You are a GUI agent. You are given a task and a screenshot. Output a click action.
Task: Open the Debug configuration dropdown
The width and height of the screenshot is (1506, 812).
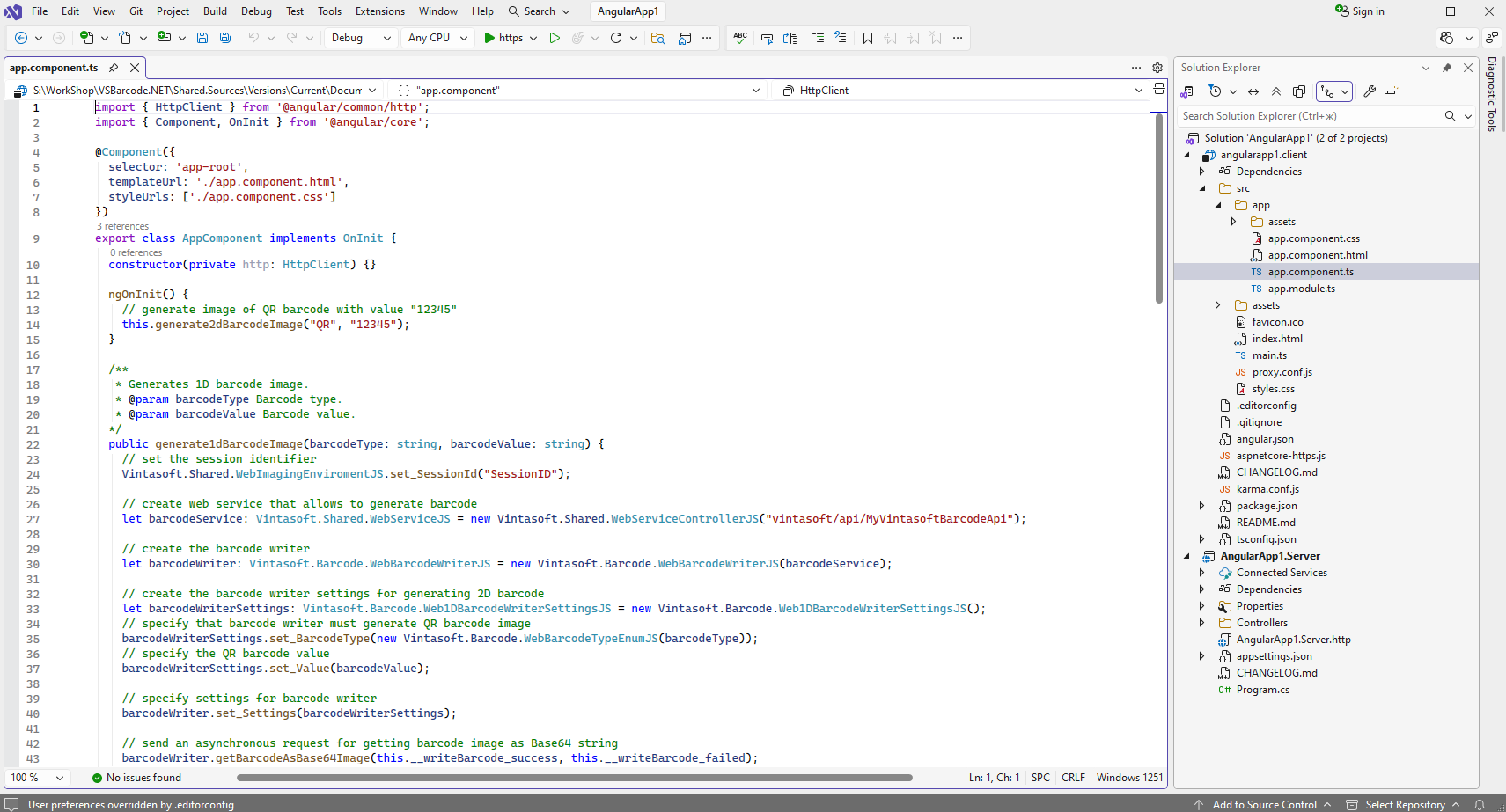[361, 38]
